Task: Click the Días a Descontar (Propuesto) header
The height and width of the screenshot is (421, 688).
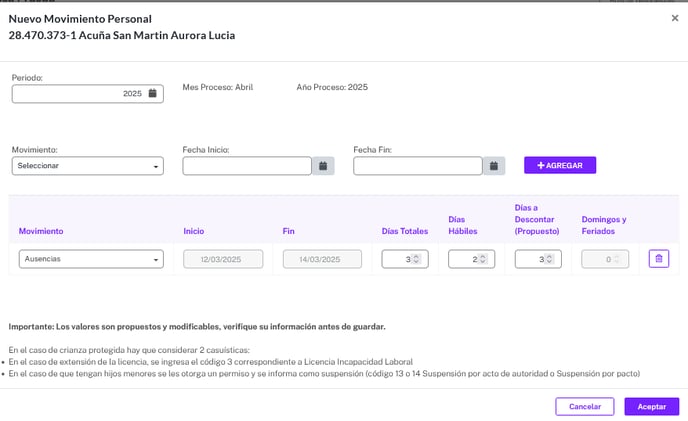Action: (x=537, y=219)
